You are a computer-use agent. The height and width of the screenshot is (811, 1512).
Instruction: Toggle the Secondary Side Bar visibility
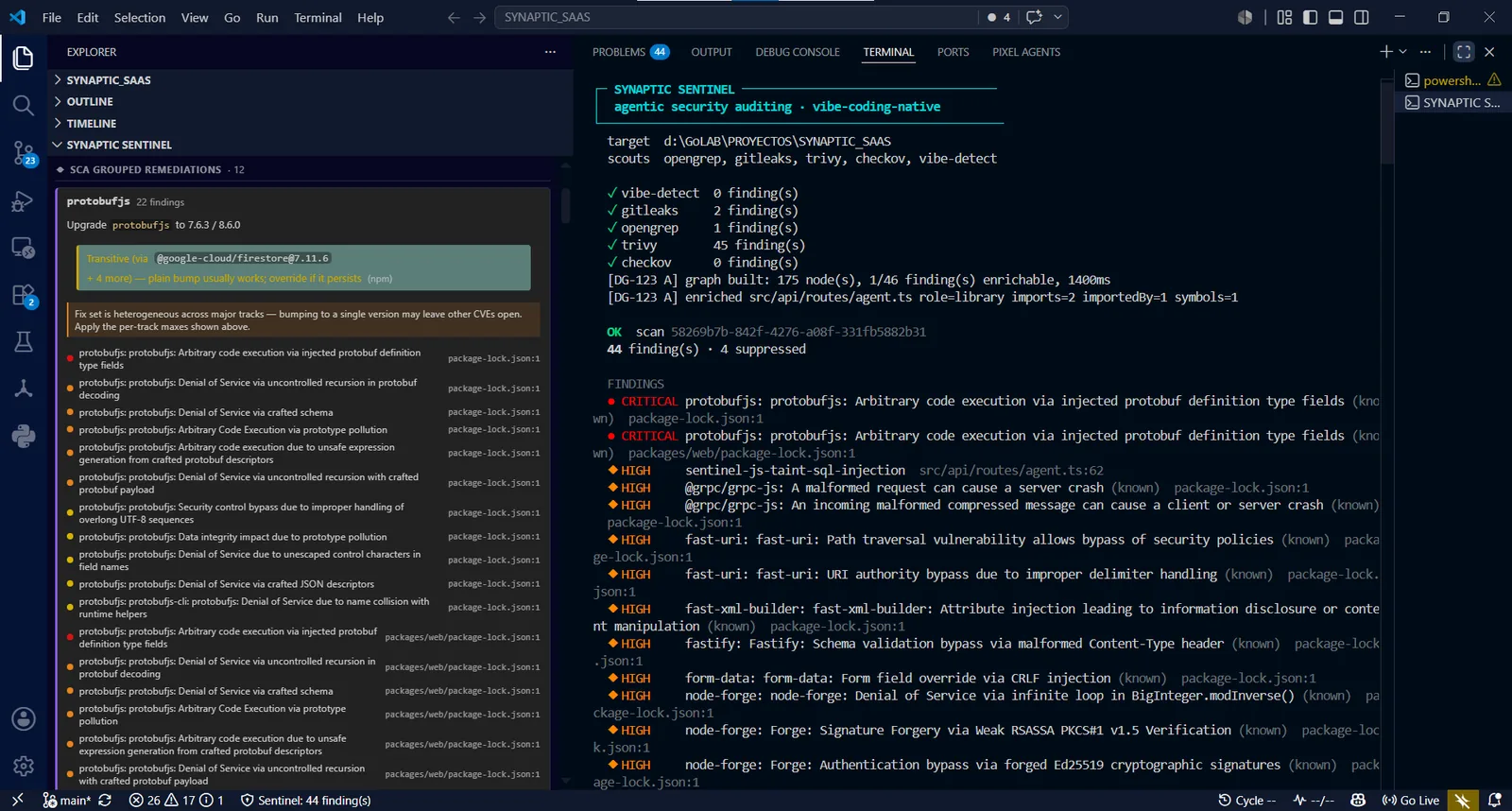click(x=1362, y=17)
